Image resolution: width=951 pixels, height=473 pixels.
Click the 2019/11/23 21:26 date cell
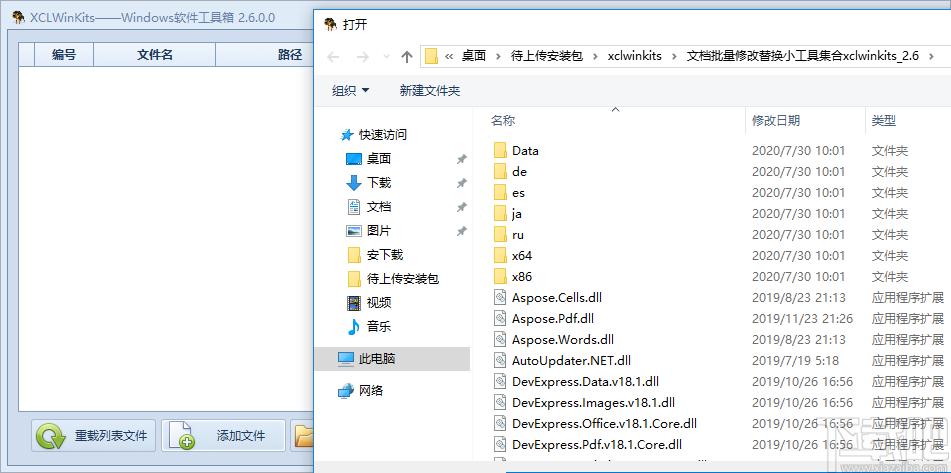(x=802, y=318)
